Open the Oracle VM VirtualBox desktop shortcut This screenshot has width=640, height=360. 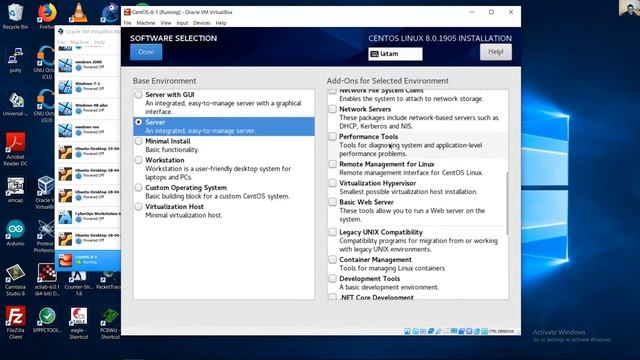(x=45, y=193)
